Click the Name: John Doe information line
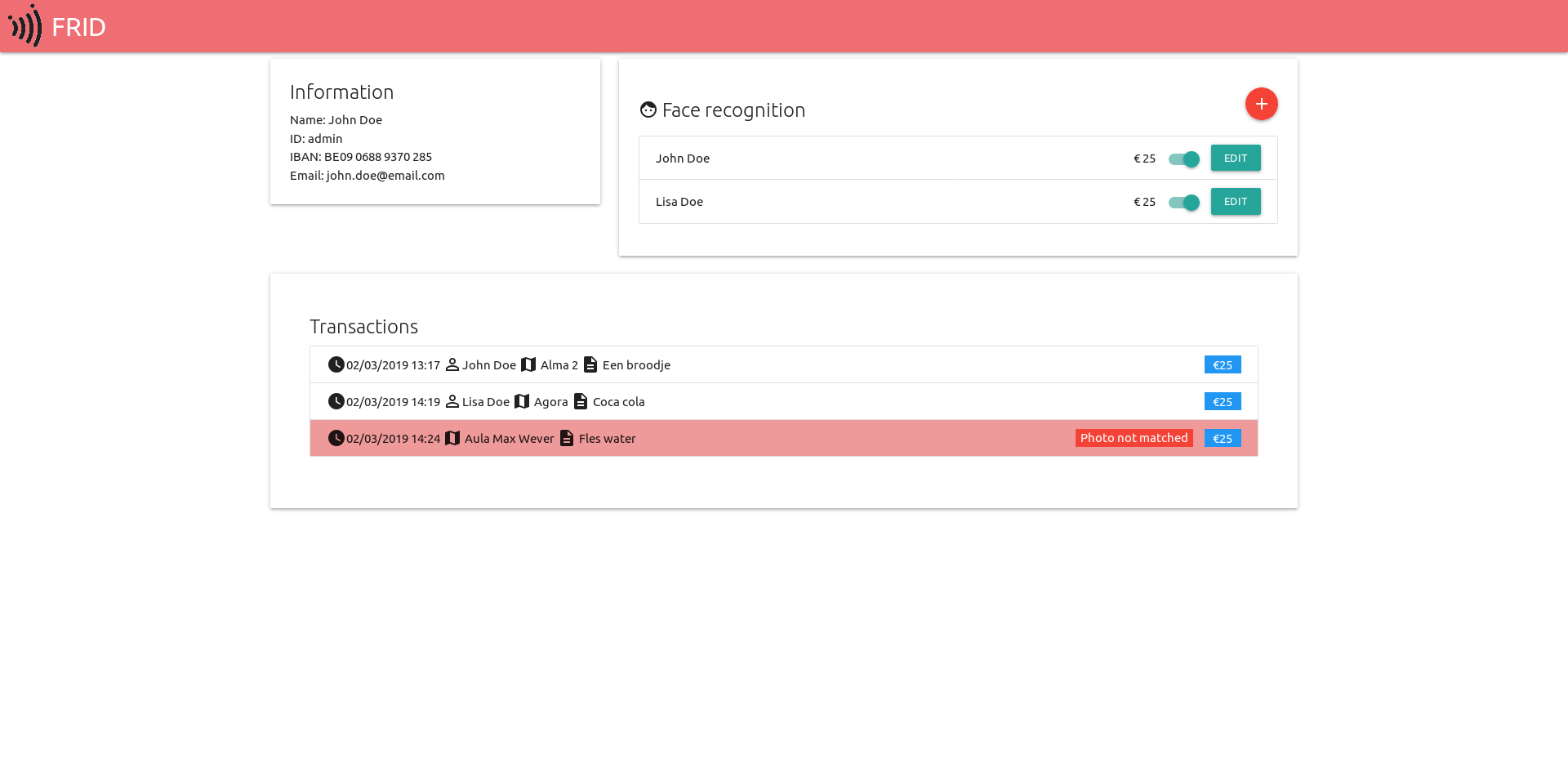Image resolution: width=1568 pixels, height=773 pixels. pos(336,120)
